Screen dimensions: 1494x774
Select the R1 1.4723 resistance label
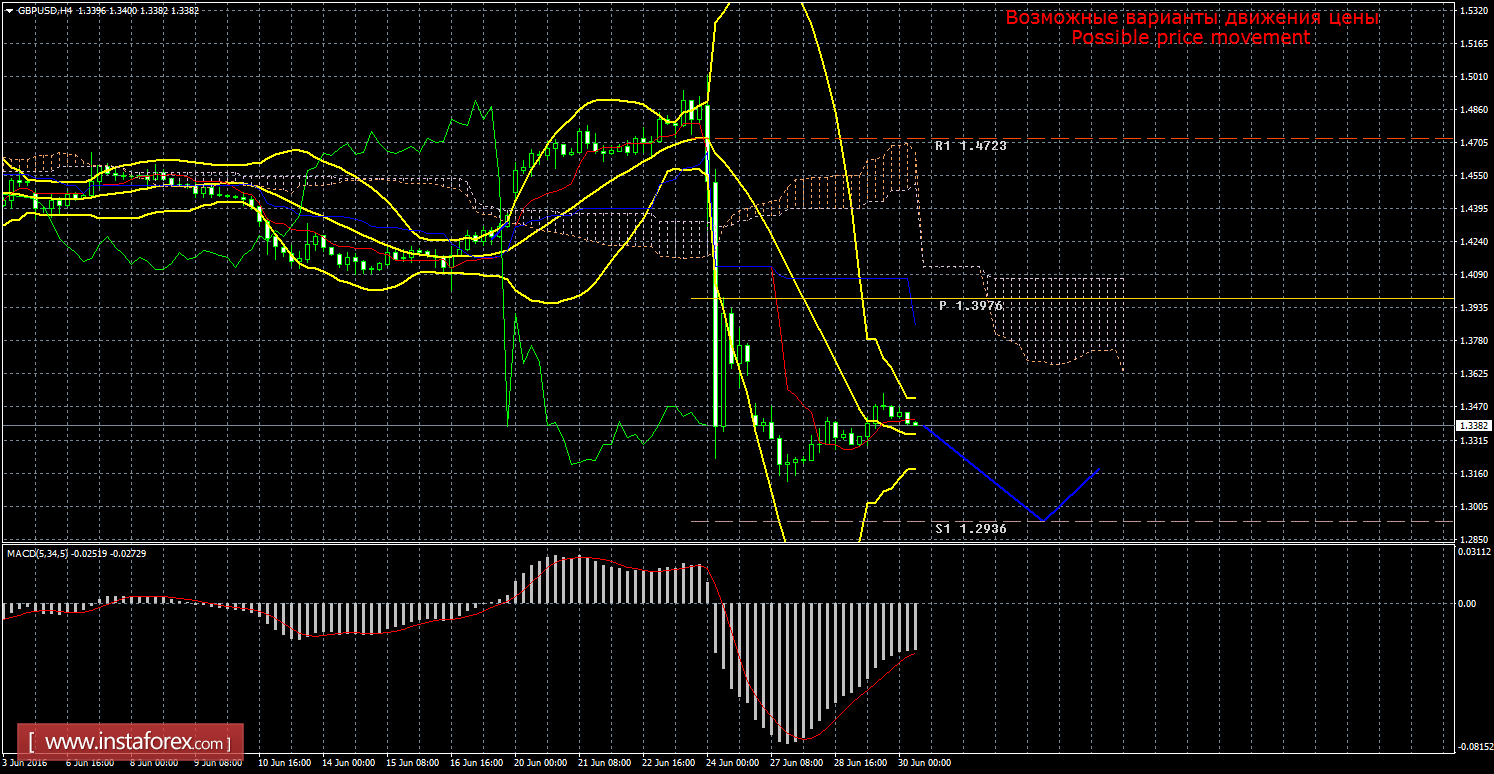(x=970, y=146)
